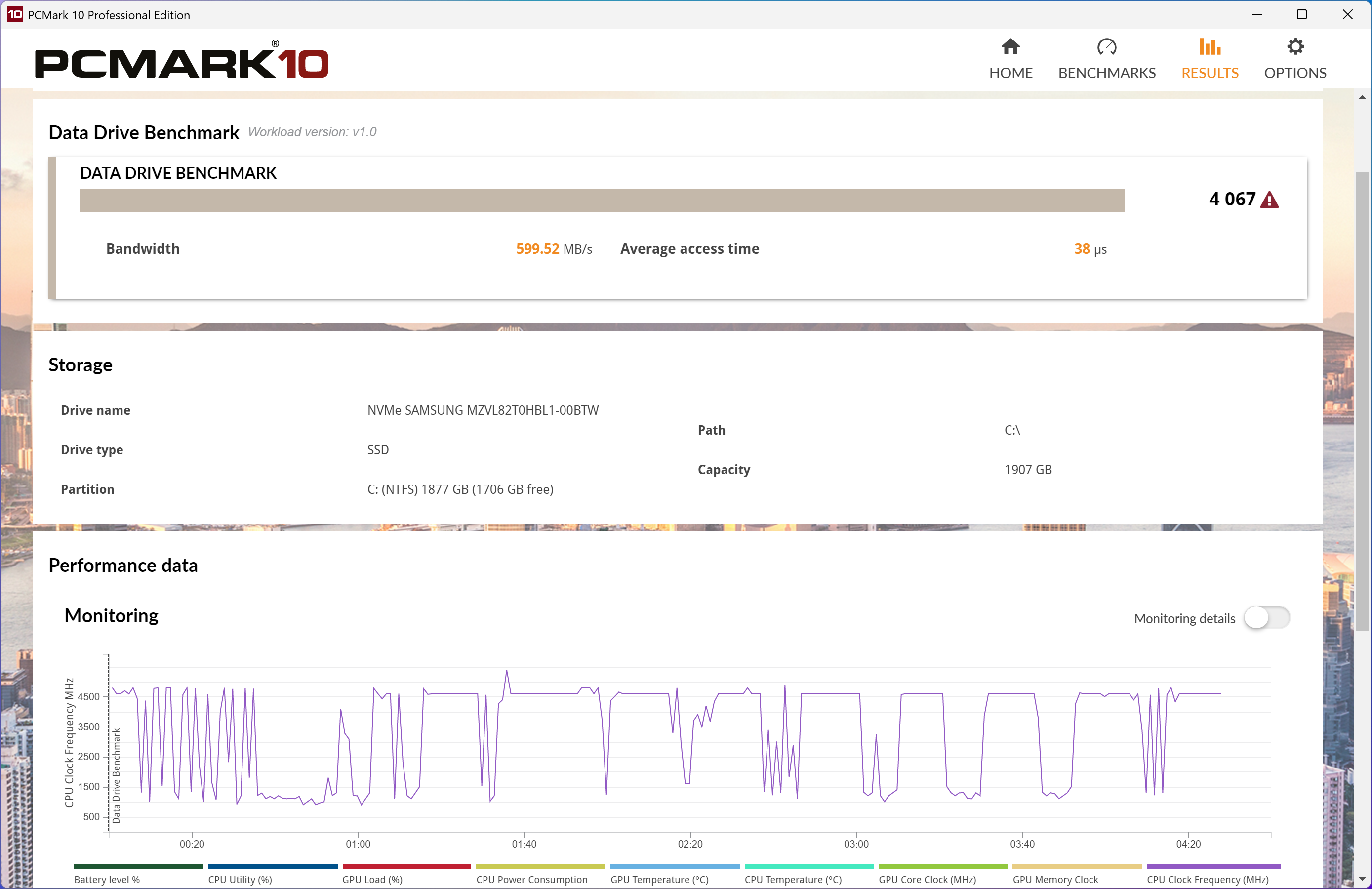Click the Home house icon
The image size is (1372, 889).
coord(1010,47)
